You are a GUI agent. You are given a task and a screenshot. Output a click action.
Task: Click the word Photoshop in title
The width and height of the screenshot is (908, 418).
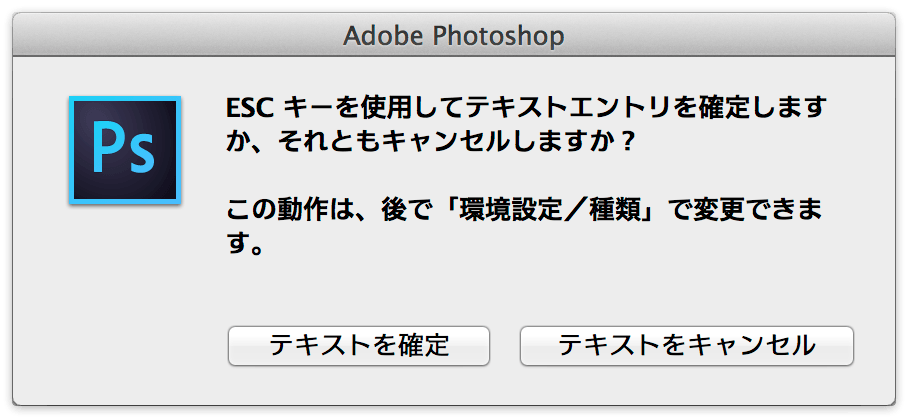tap(499, 36)
